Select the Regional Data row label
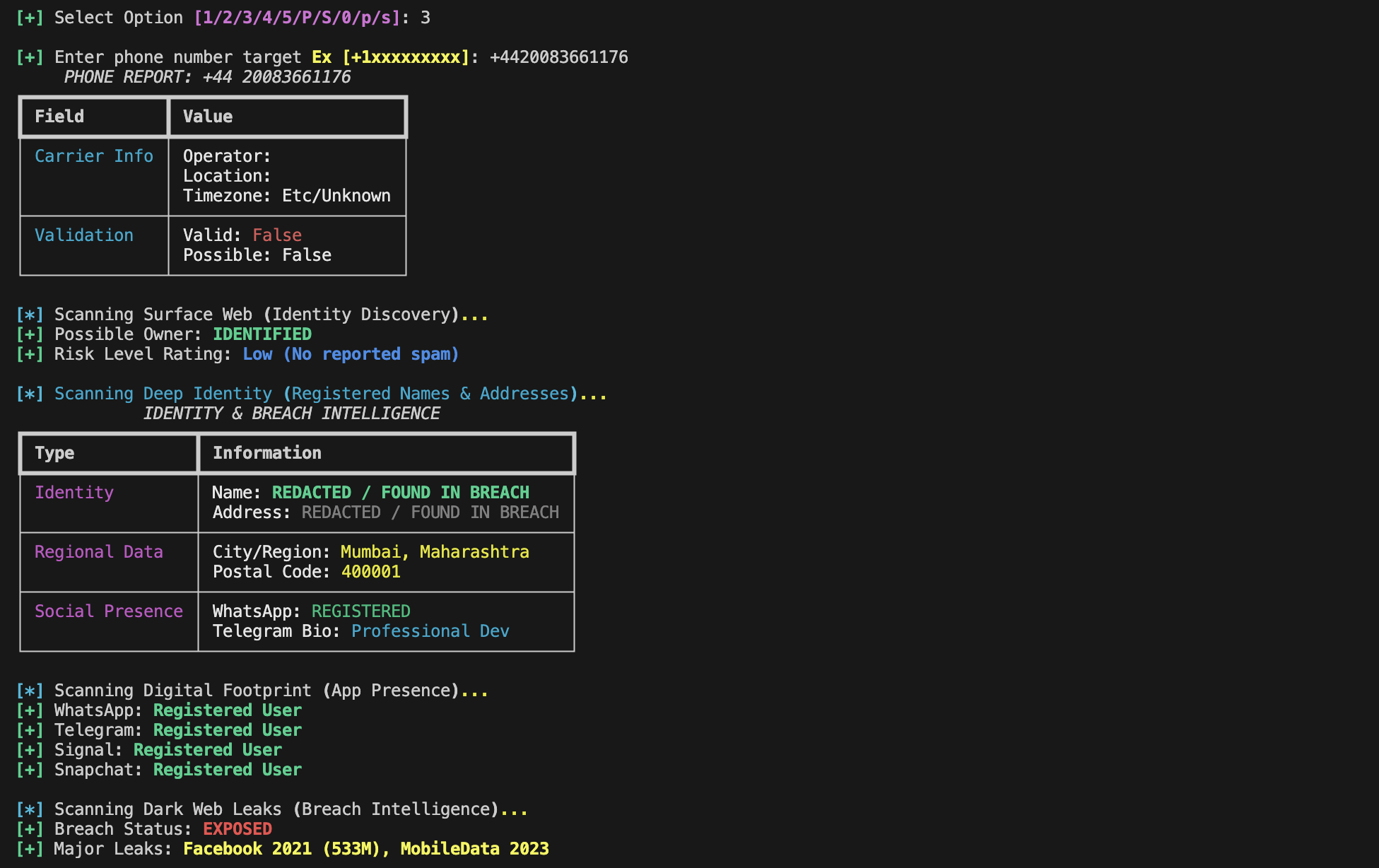 [x=99, y=552]
